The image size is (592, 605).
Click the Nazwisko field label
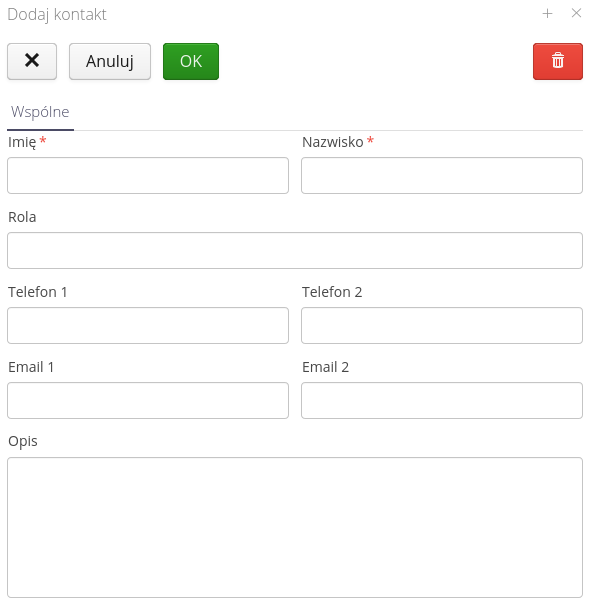333,142
